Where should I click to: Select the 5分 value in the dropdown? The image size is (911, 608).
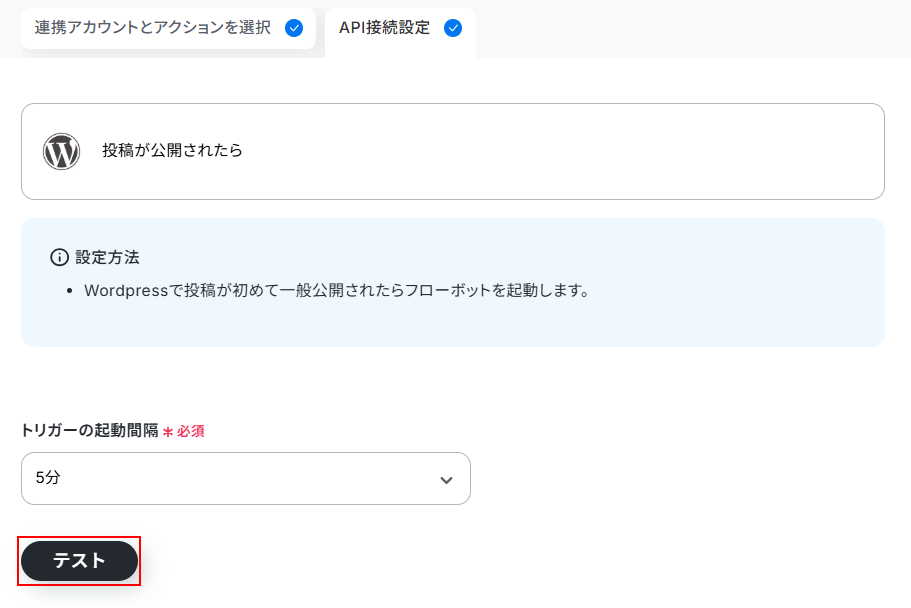(x=48, y=478)
